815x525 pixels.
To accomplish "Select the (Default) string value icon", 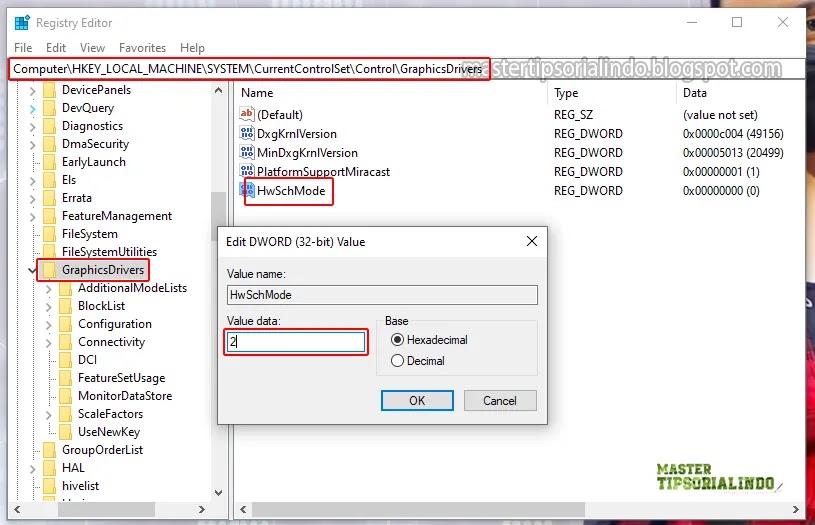I will coord(247,114).
